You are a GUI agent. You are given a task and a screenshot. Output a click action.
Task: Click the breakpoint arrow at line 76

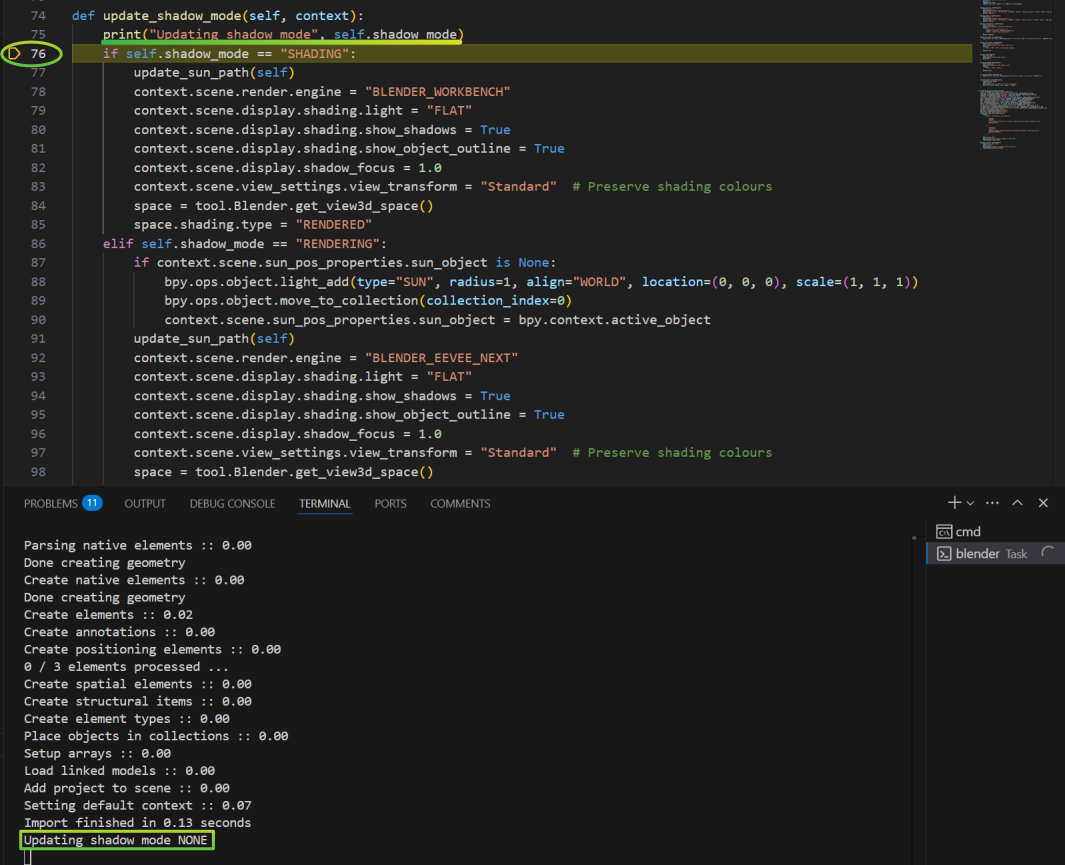point(14,54)
